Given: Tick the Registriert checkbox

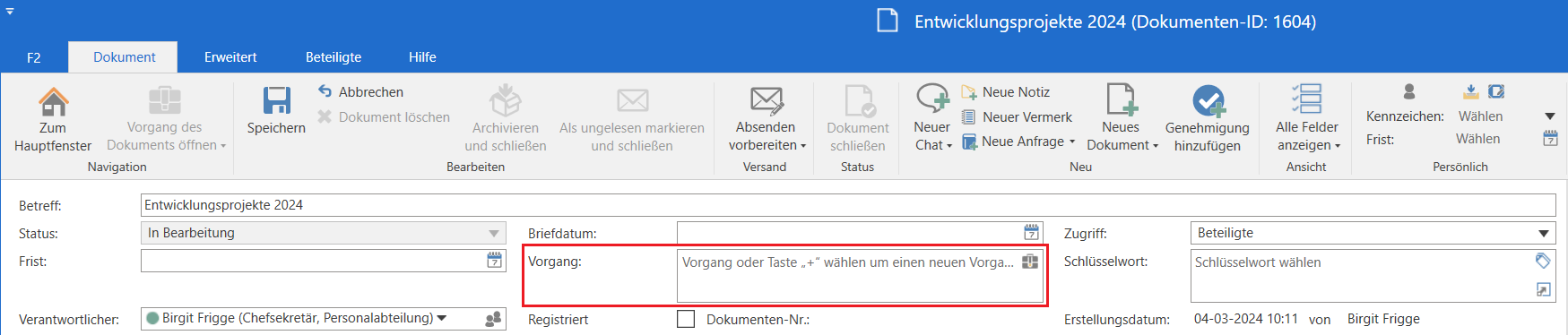Looking at the screenshot, I should point(686,319).
